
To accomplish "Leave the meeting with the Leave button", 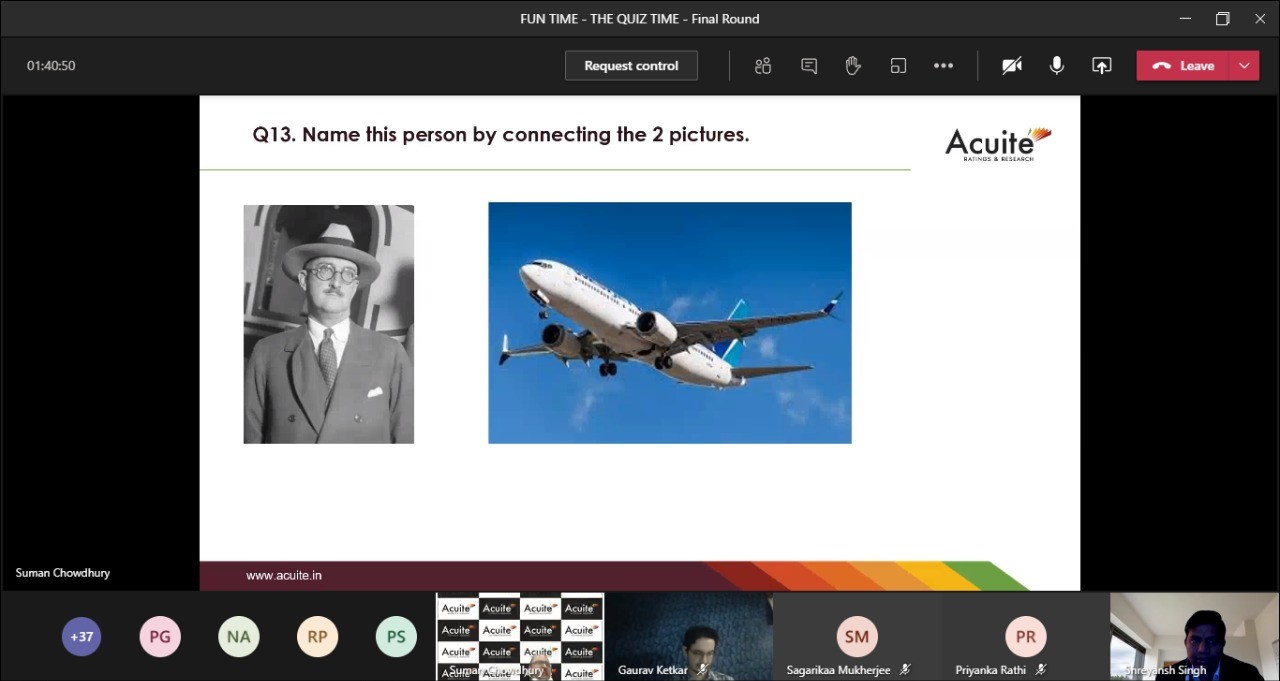I will click(x=1184, y=66).
